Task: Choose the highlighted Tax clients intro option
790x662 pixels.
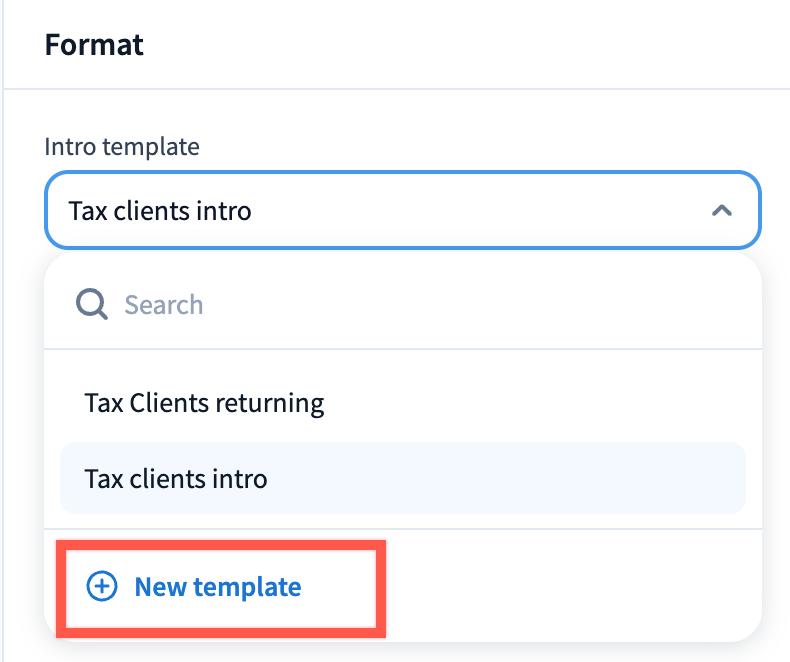Action: tap(176, 478)
